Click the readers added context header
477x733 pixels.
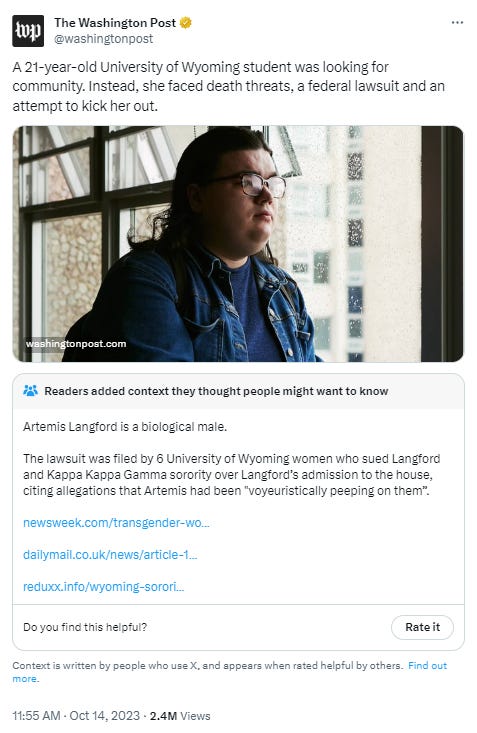coord(216,391)
